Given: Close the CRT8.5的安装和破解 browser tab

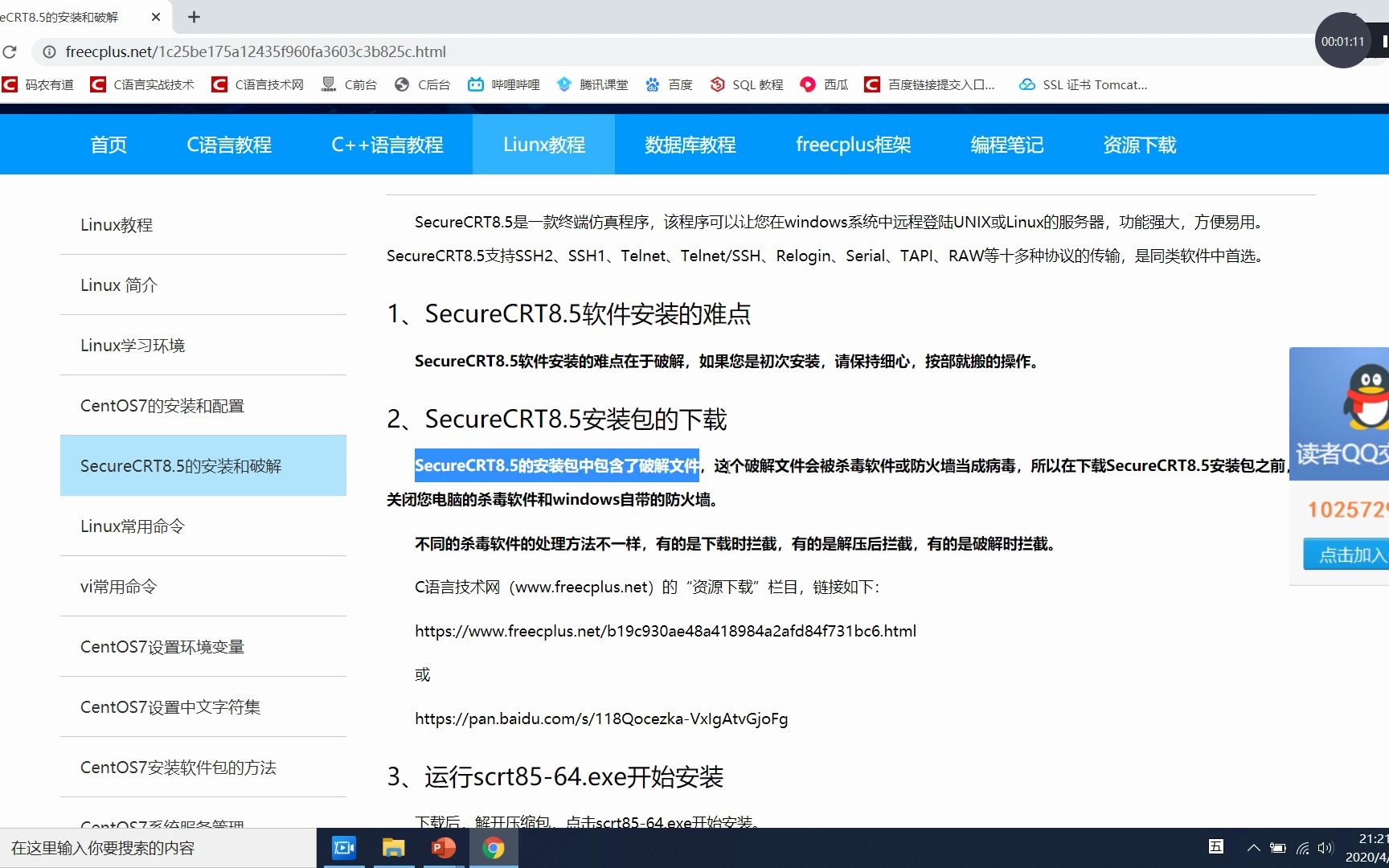Looking at the screenshot, I should (156, 16).
